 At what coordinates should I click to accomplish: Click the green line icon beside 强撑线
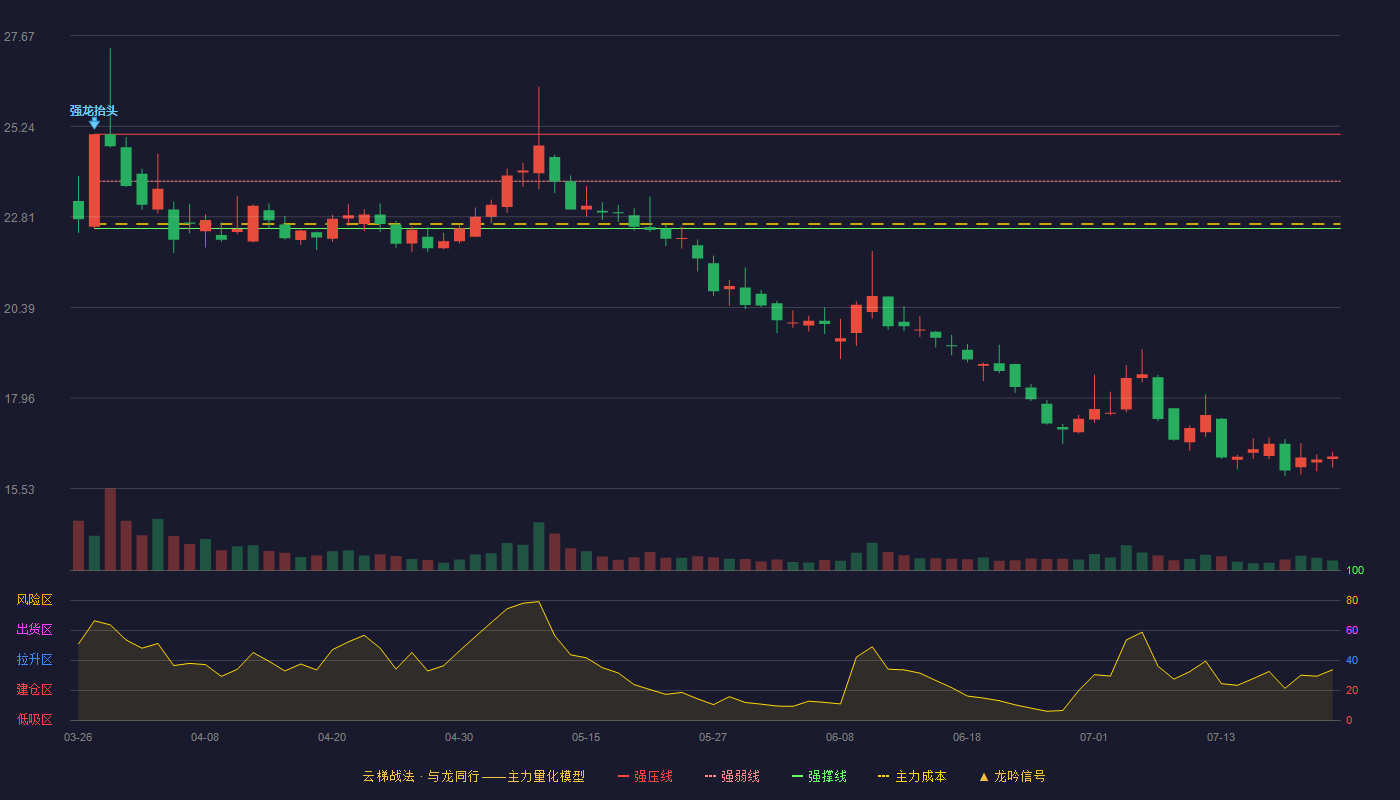click(797, 776)
